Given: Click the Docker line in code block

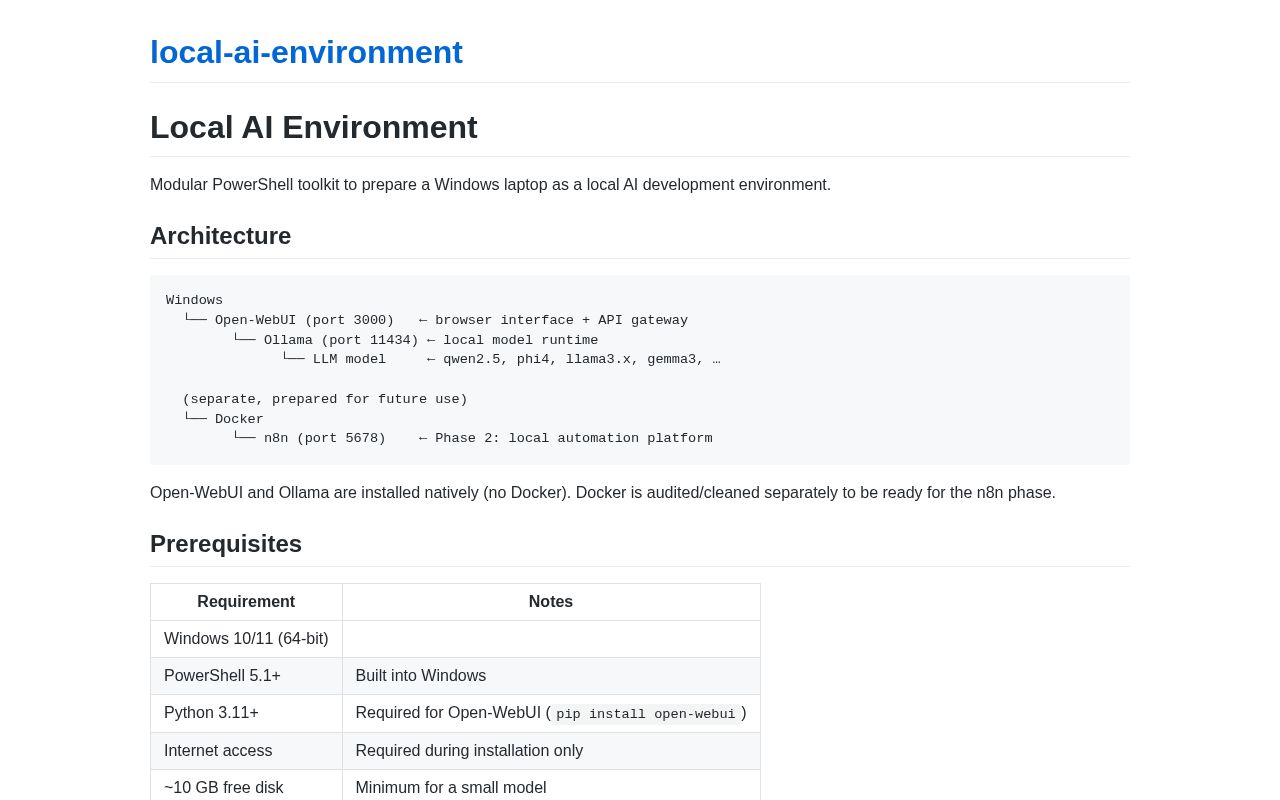Looking at the screenshot, I should point(223,419).
